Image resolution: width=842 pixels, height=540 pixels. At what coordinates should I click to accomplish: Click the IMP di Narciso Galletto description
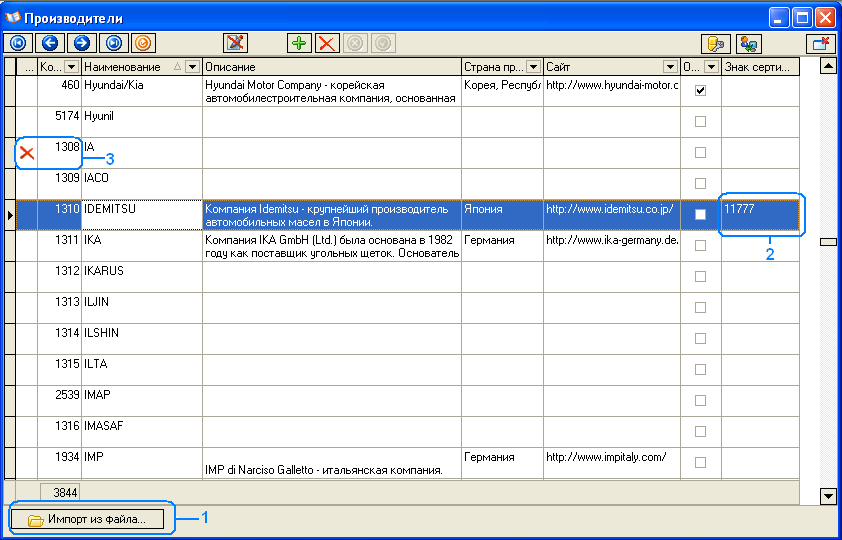pyautogui.click(x=332, y=463)
